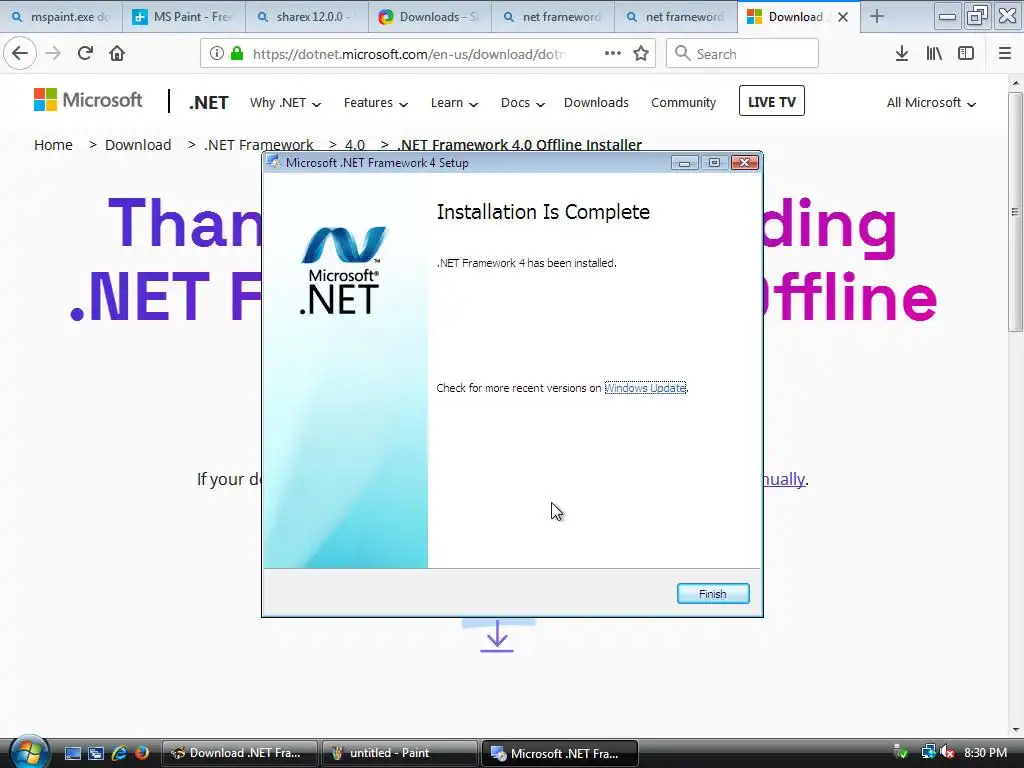This screenshot has height=768, width=1024.
Task: Bookmark this page with the star icon
Action: pyautogui.click(x=641, y=54)
